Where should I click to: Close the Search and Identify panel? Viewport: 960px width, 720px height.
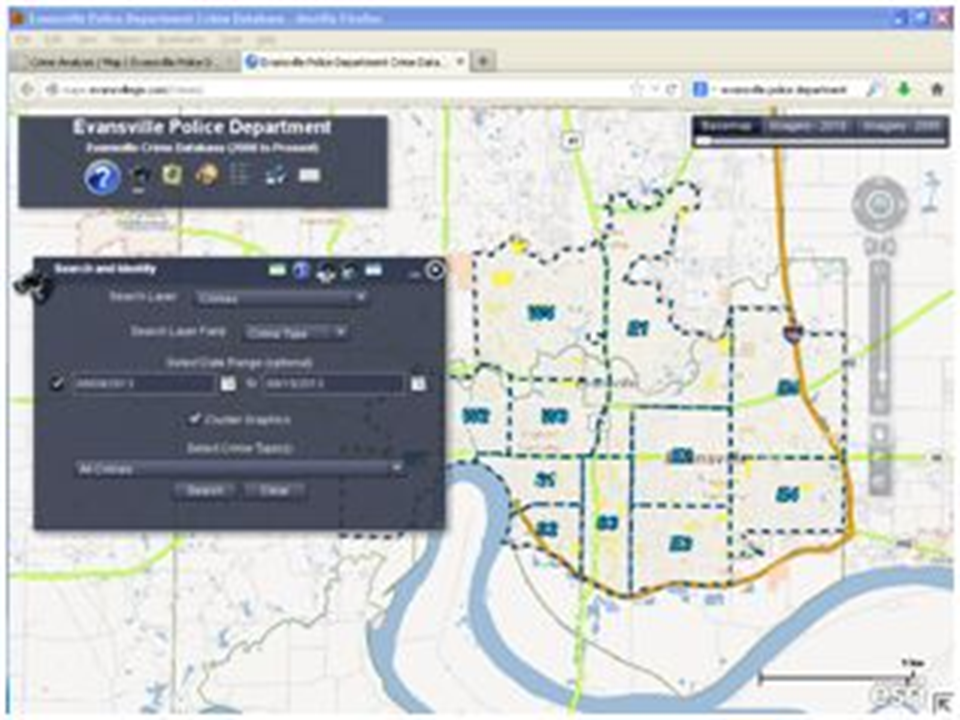point(435,269)
